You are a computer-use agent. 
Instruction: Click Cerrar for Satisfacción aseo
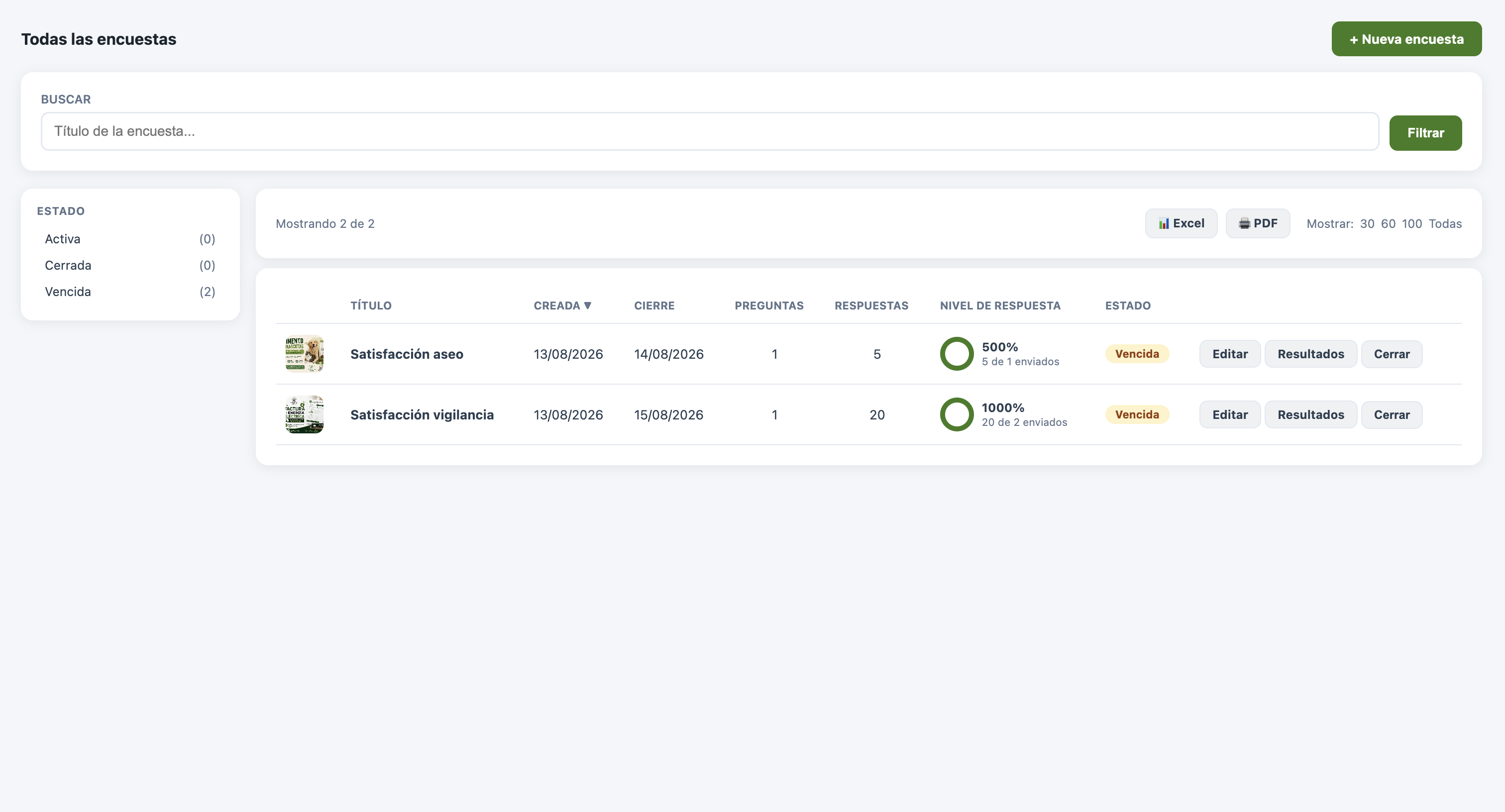click(1391, 354)
